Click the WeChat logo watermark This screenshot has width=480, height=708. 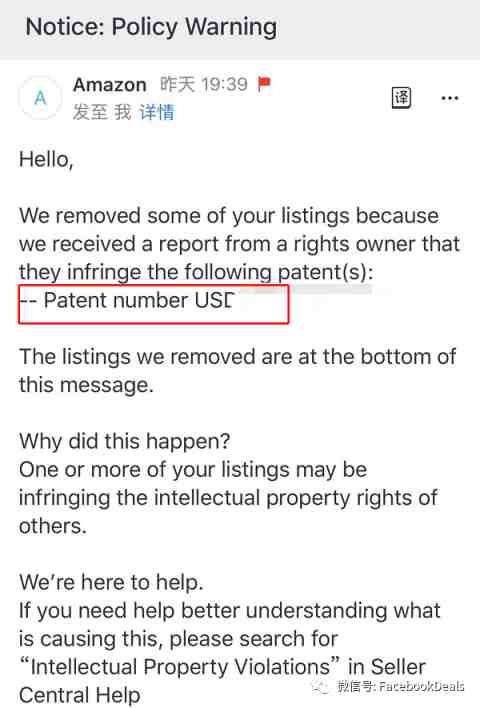click(320, 686)
